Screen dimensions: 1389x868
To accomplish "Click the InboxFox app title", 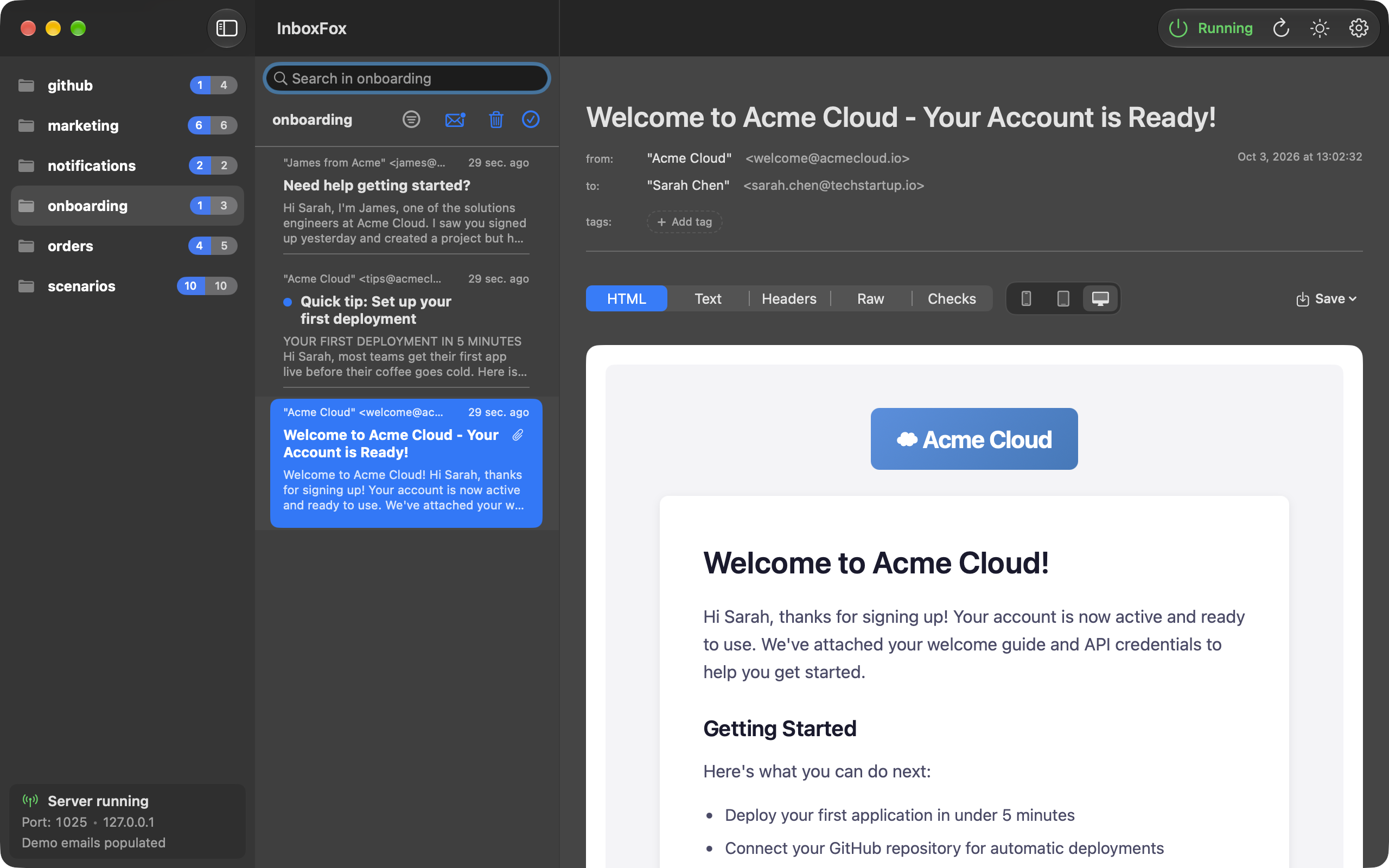I will (x=311, y=28).
